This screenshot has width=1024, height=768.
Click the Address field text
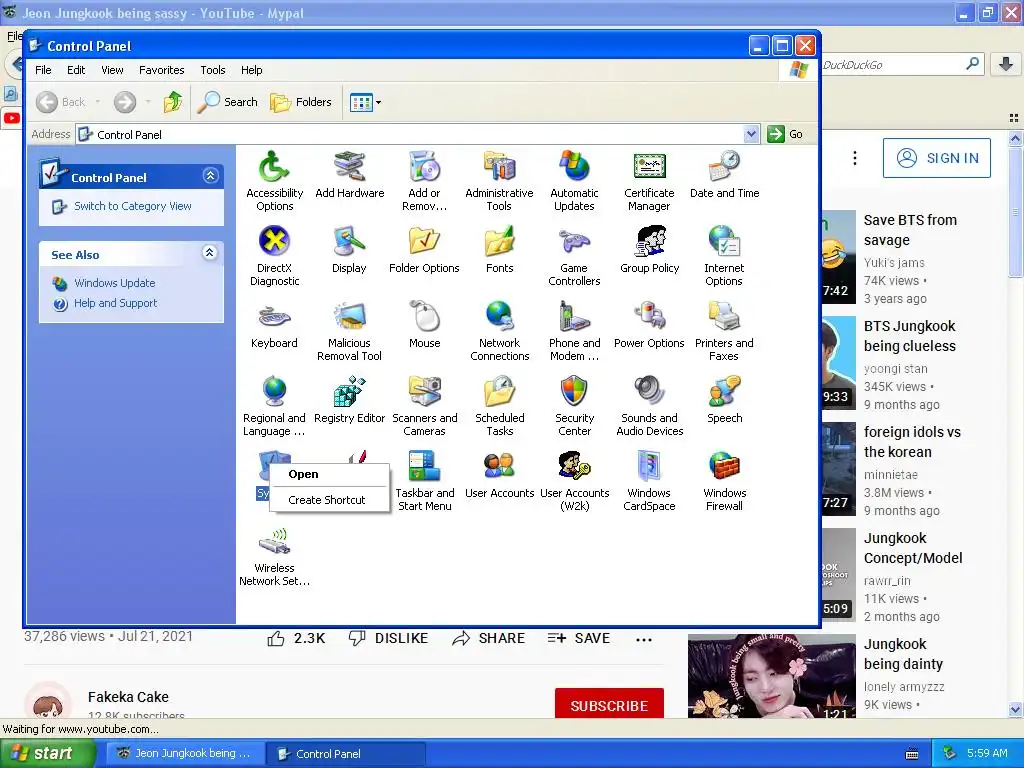[x=129, y=135]
